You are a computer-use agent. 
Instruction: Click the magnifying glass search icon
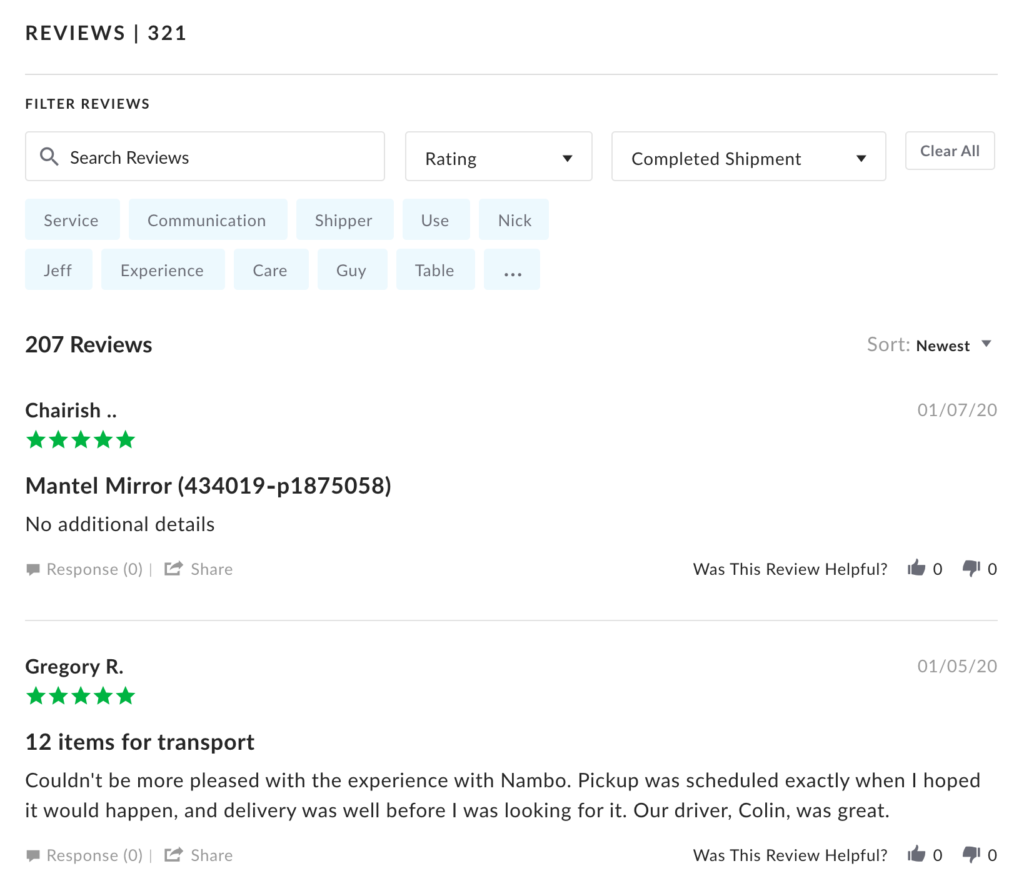(x=48, y=157)
